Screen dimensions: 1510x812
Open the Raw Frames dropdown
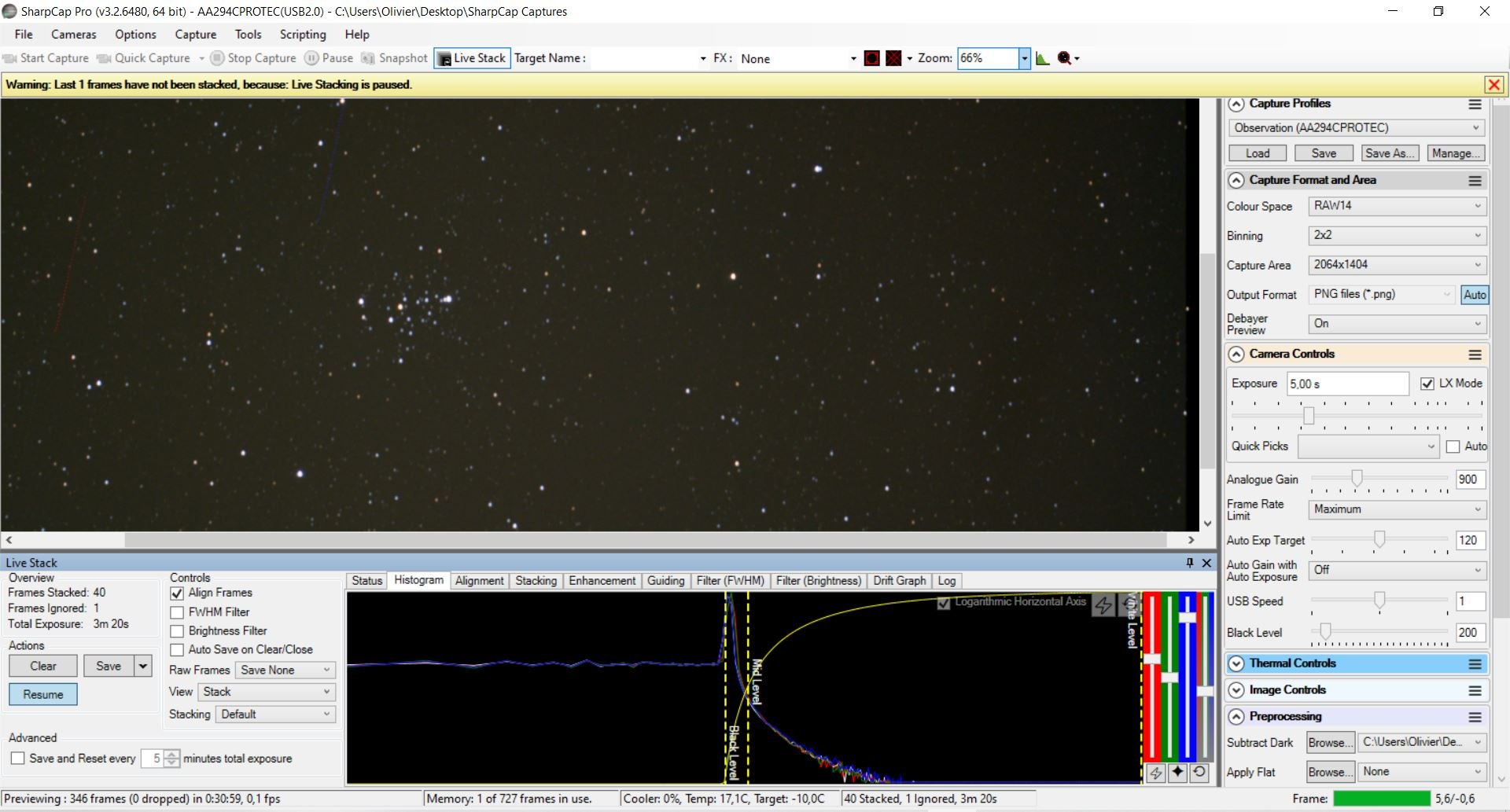coord(285,671)
